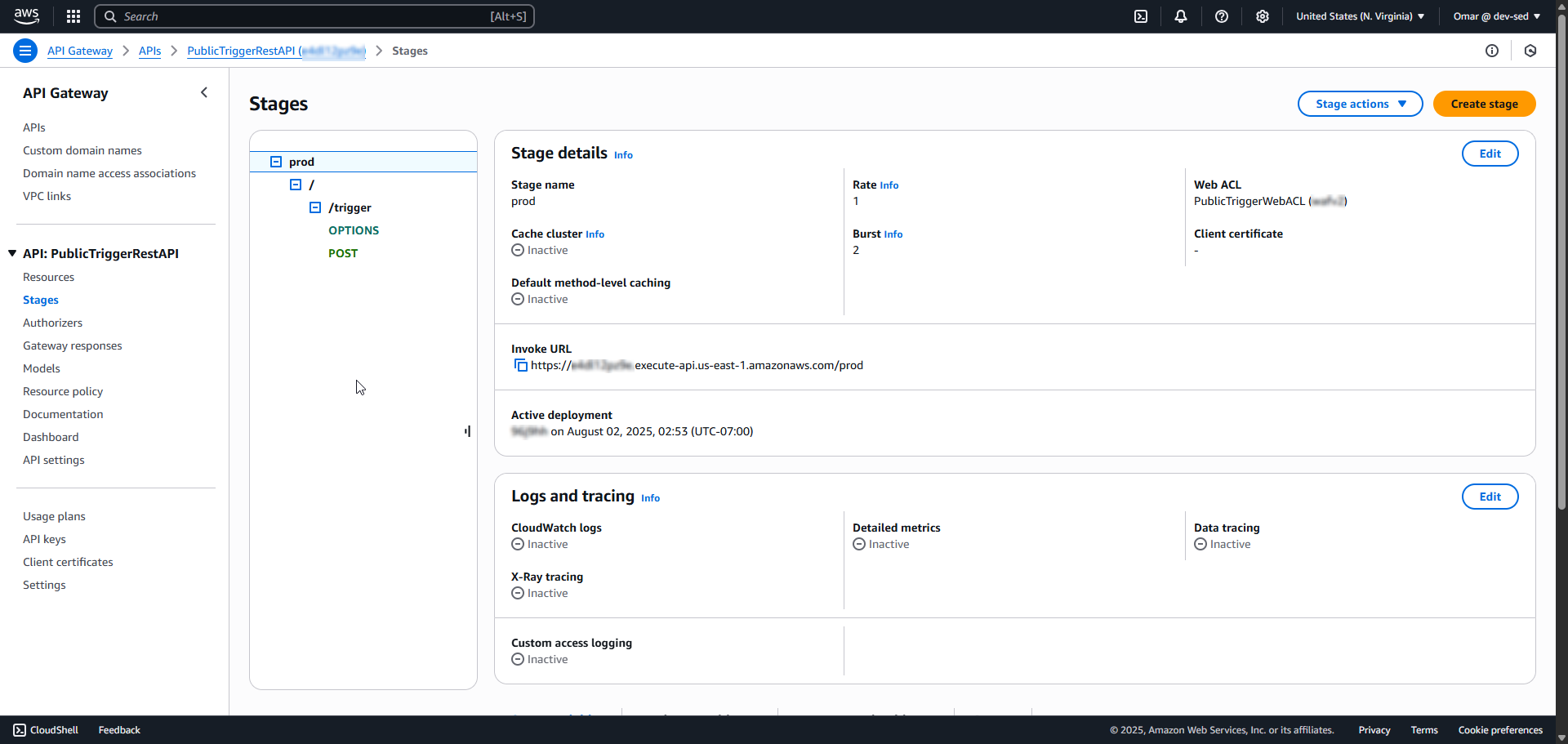Edit the Stage details section
Viewport: 1568px width, 744px height.
click(1490, 154)
